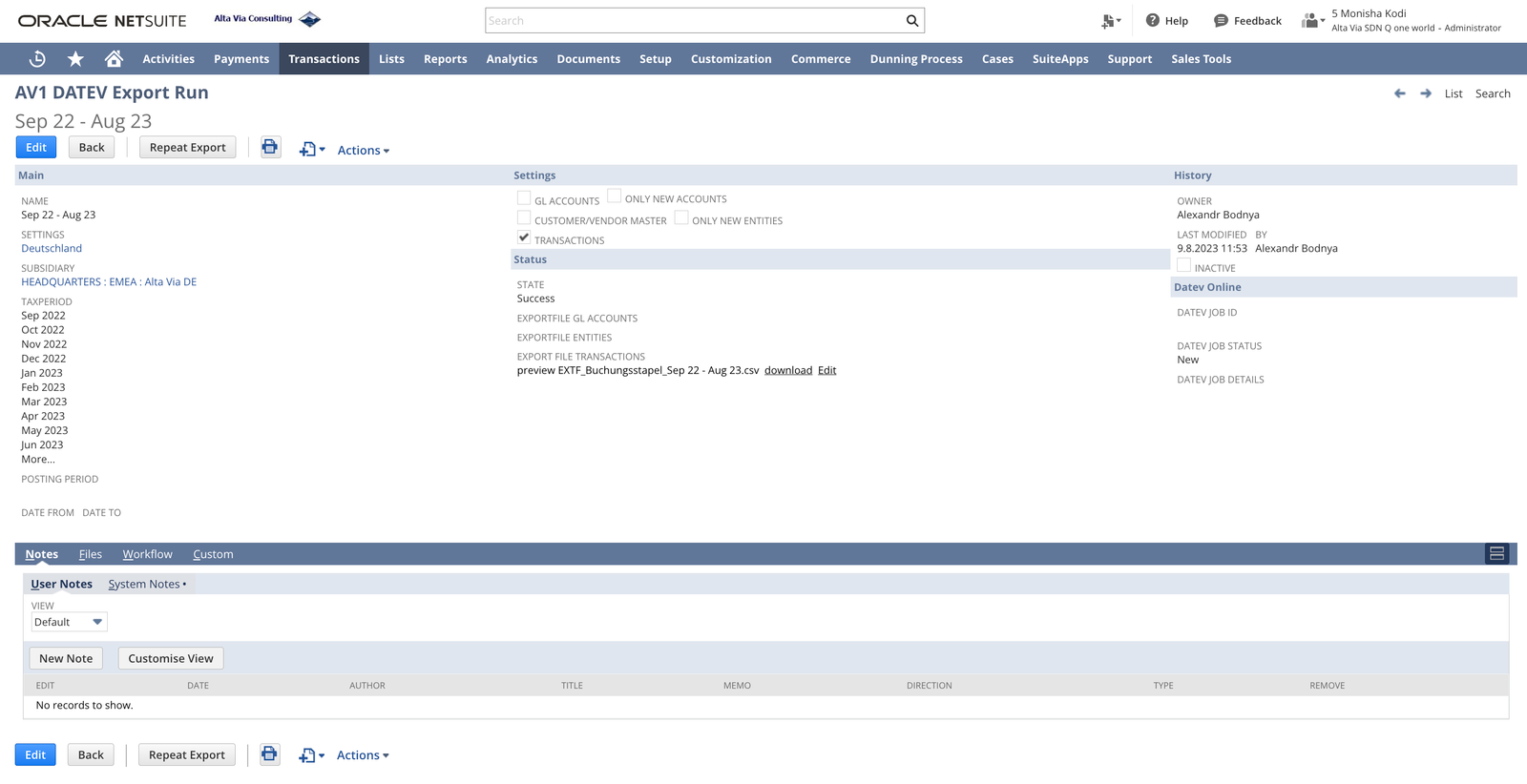The image size is (1527, 784).
Task: Open the Commerce menu
Action: pyautogui.click(x=821, y=59)
